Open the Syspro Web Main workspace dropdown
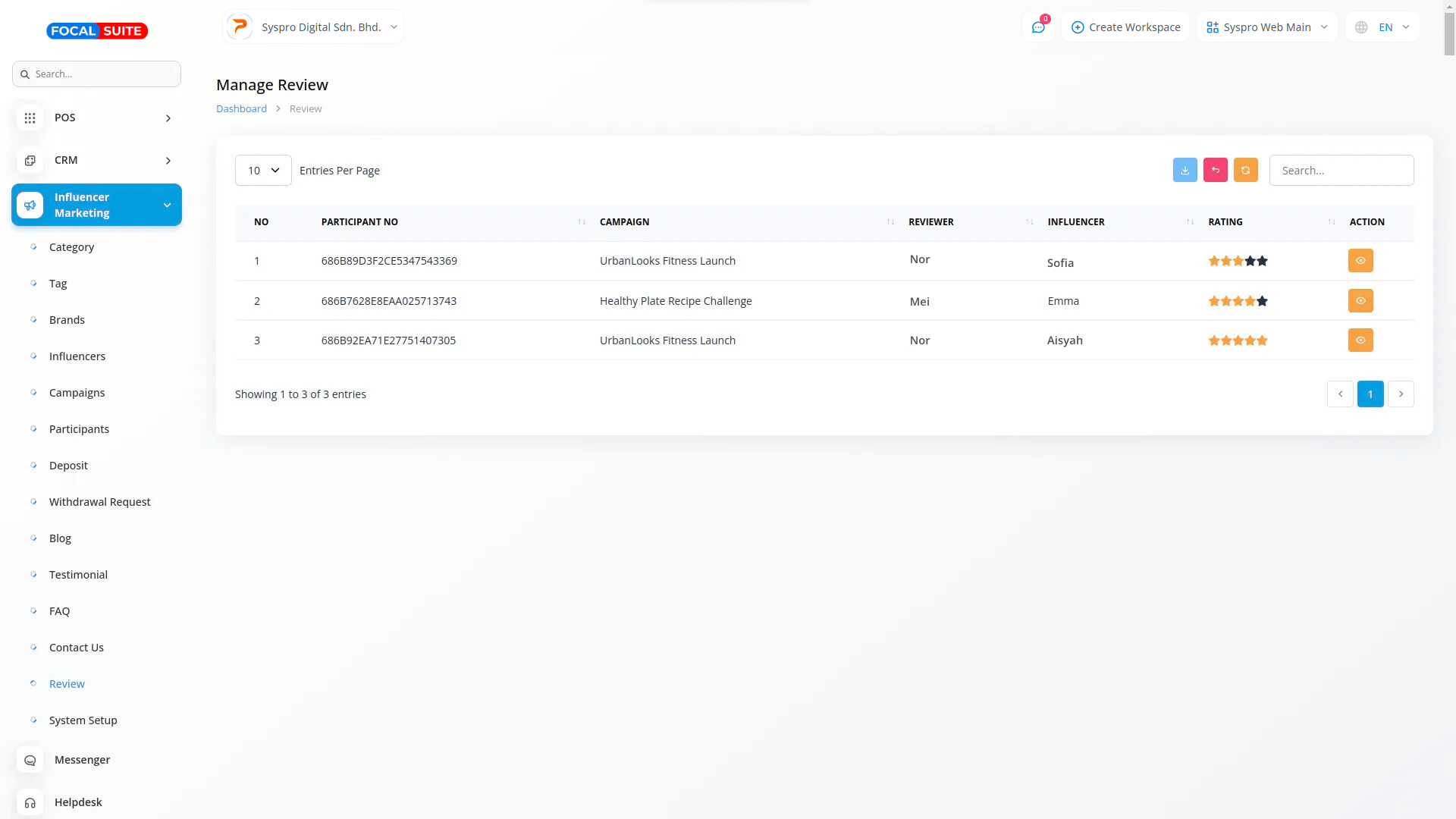 pos(1266,27)
